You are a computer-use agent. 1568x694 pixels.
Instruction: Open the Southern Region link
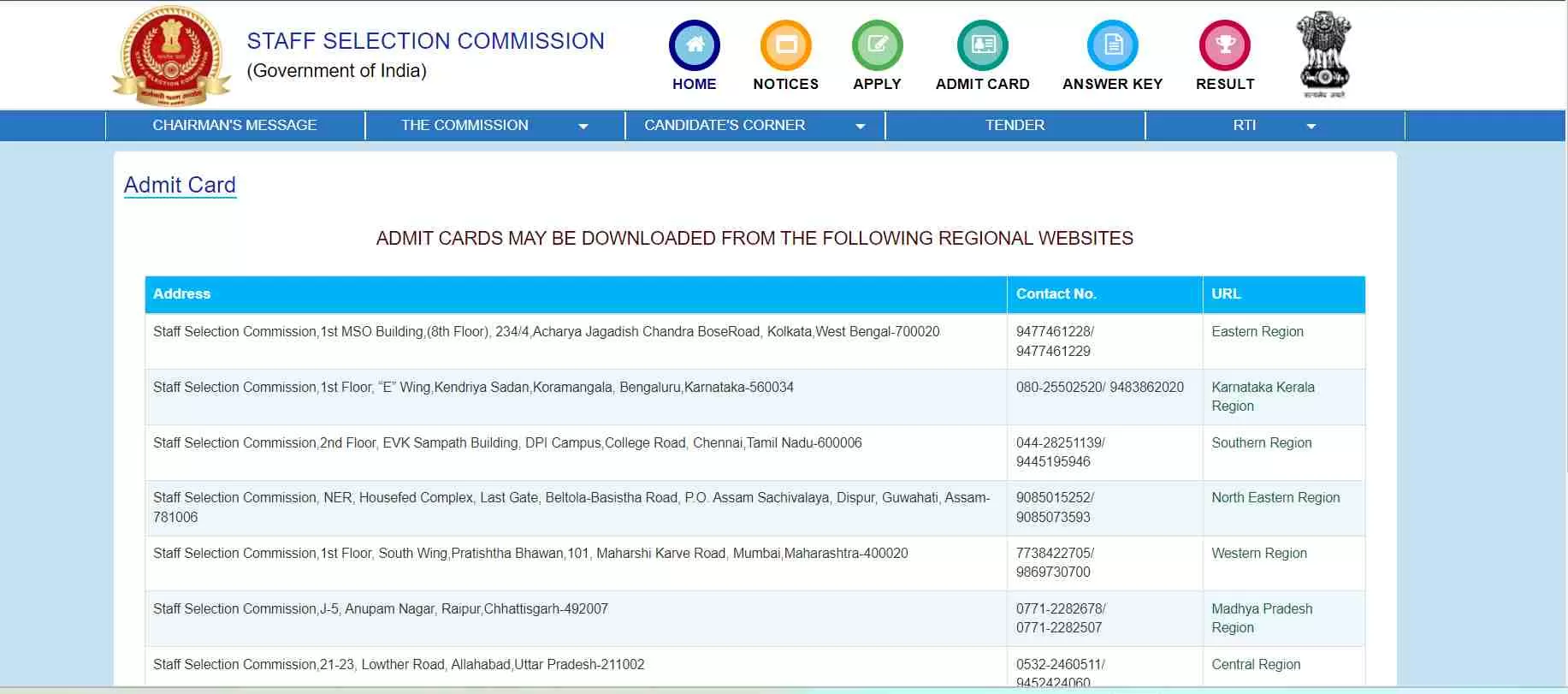click(1261, 442)
